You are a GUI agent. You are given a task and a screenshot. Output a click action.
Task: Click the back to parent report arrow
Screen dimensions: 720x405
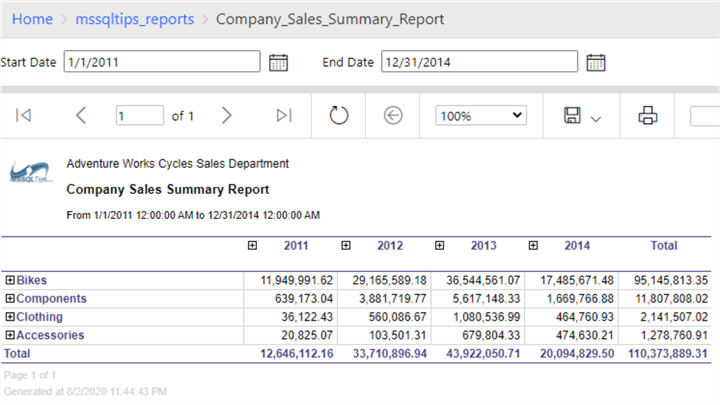tap(393, 116)
